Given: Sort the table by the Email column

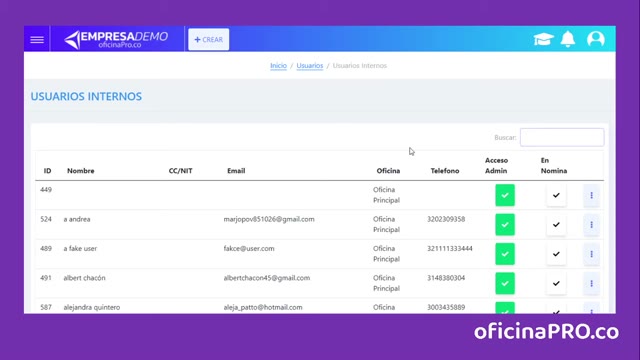Looking at the screenshot, I should point(236,171).
